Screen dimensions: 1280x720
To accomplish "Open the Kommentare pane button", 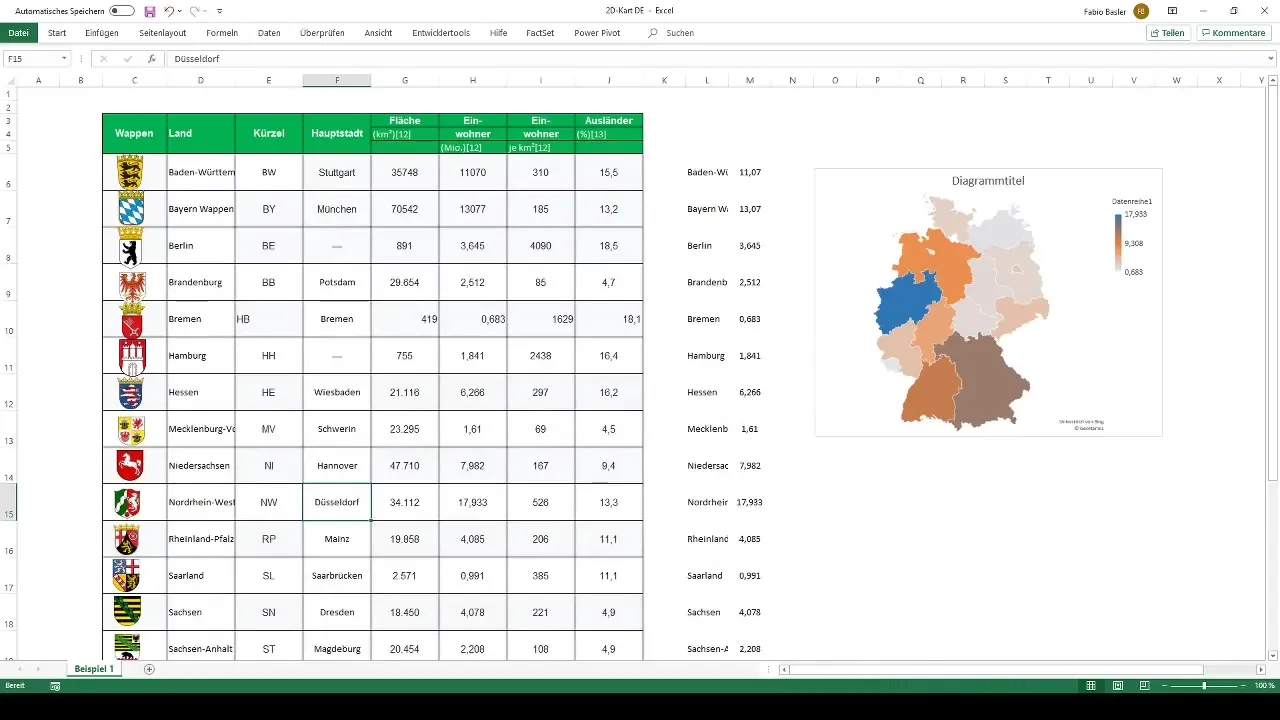I will click(1233, 33).
